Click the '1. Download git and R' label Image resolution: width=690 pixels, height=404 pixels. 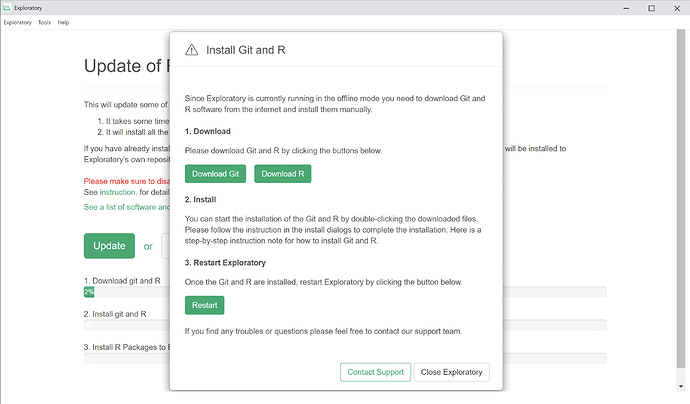[x=122, y=281]
